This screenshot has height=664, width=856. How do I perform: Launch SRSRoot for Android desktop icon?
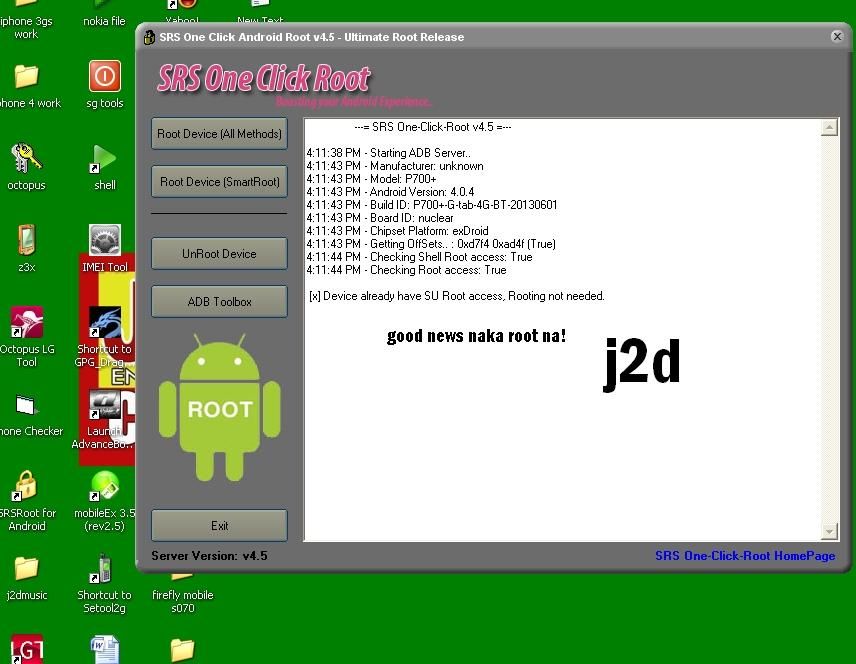[26, 488]
